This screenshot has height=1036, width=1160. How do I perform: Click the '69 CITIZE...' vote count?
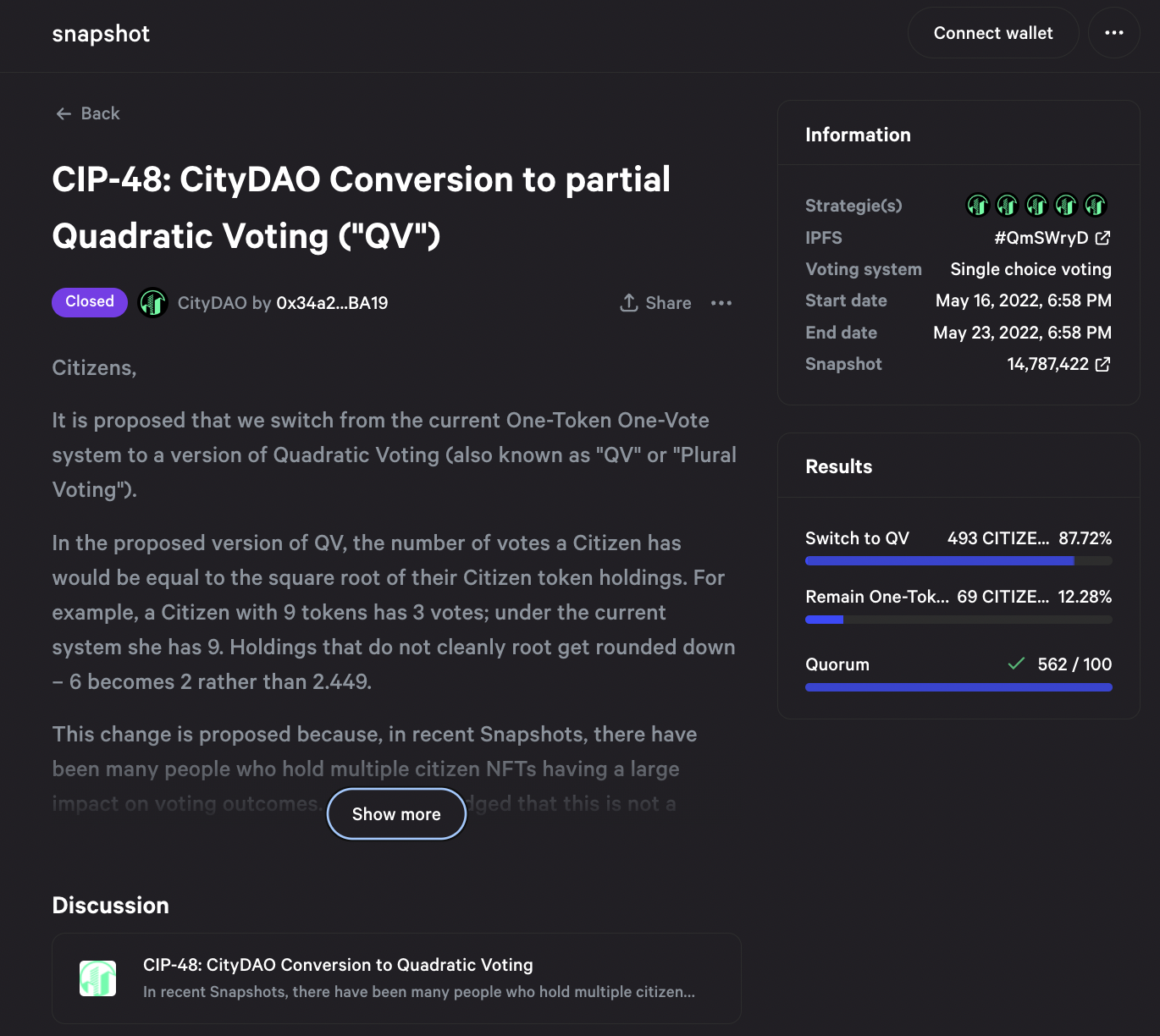tap(1003, 597)
